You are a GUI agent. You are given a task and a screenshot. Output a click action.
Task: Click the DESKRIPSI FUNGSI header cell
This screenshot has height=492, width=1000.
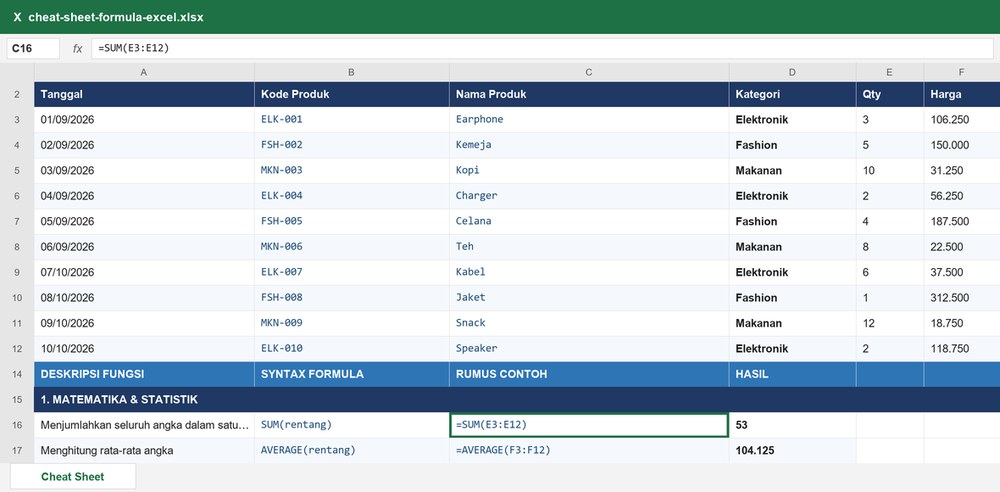coord(144,374)
